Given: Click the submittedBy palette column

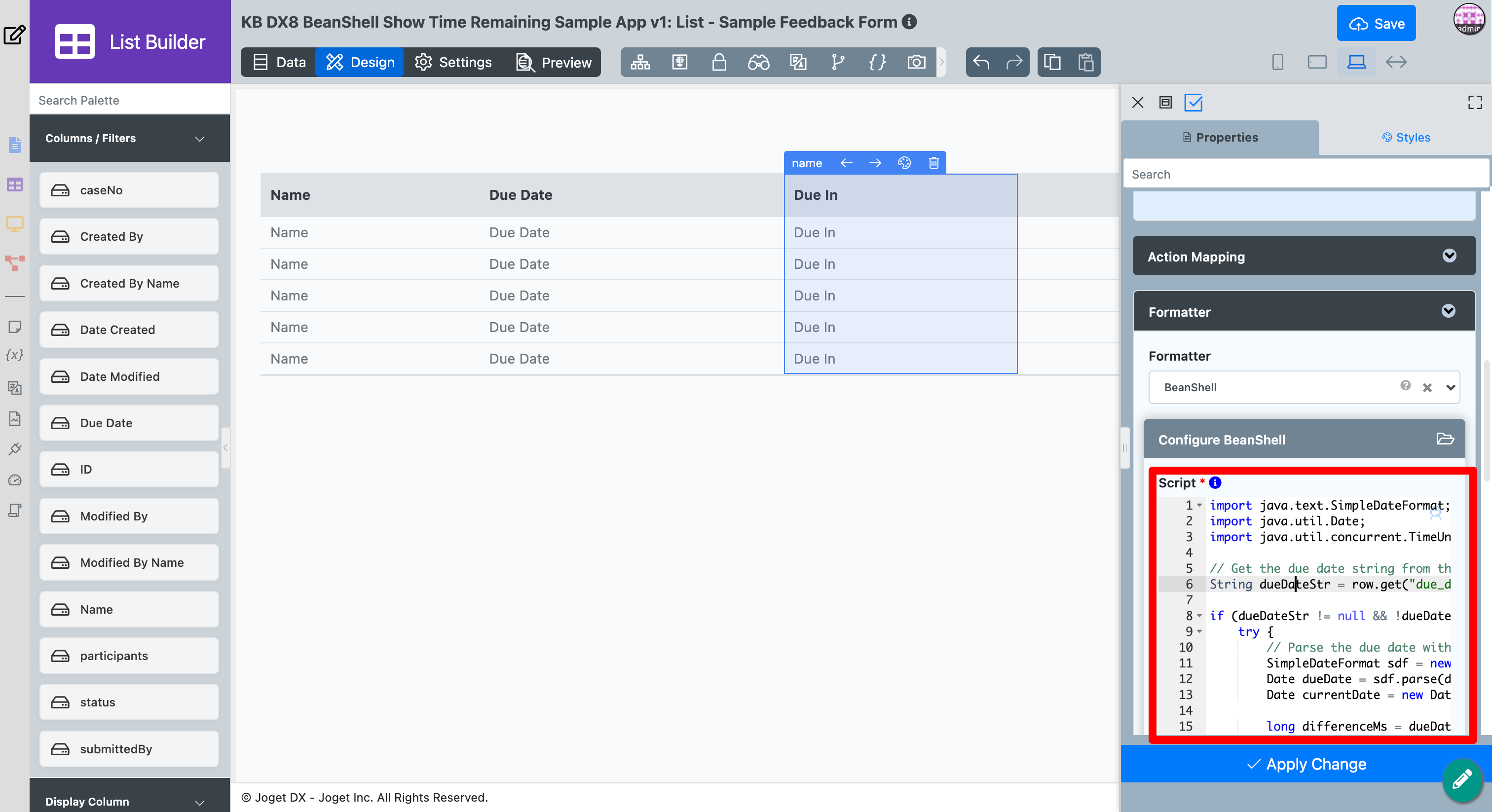Looking at the screenshot, I should (x=129, y=749).
